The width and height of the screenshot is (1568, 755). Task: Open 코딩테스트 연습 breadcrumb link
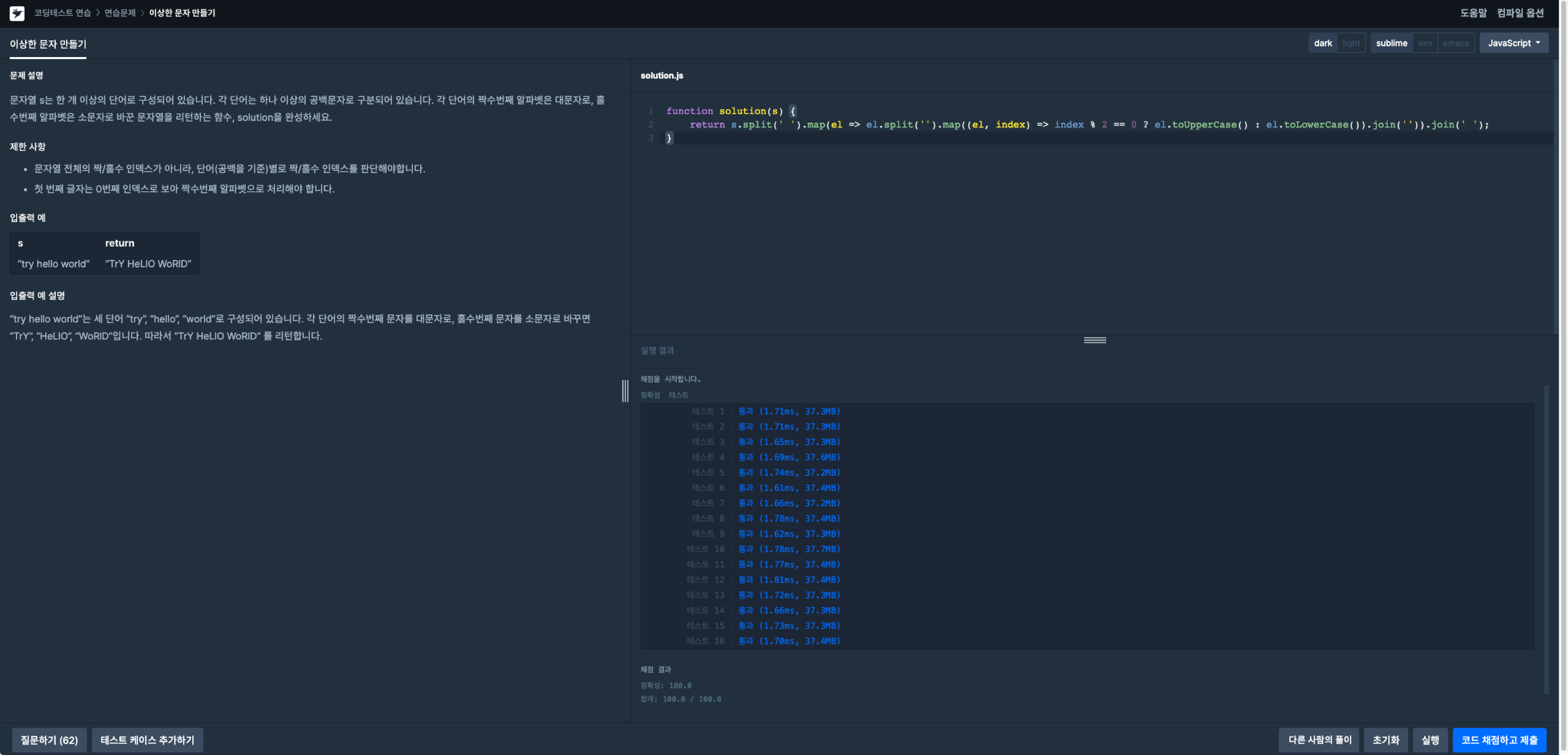point(62,13)
